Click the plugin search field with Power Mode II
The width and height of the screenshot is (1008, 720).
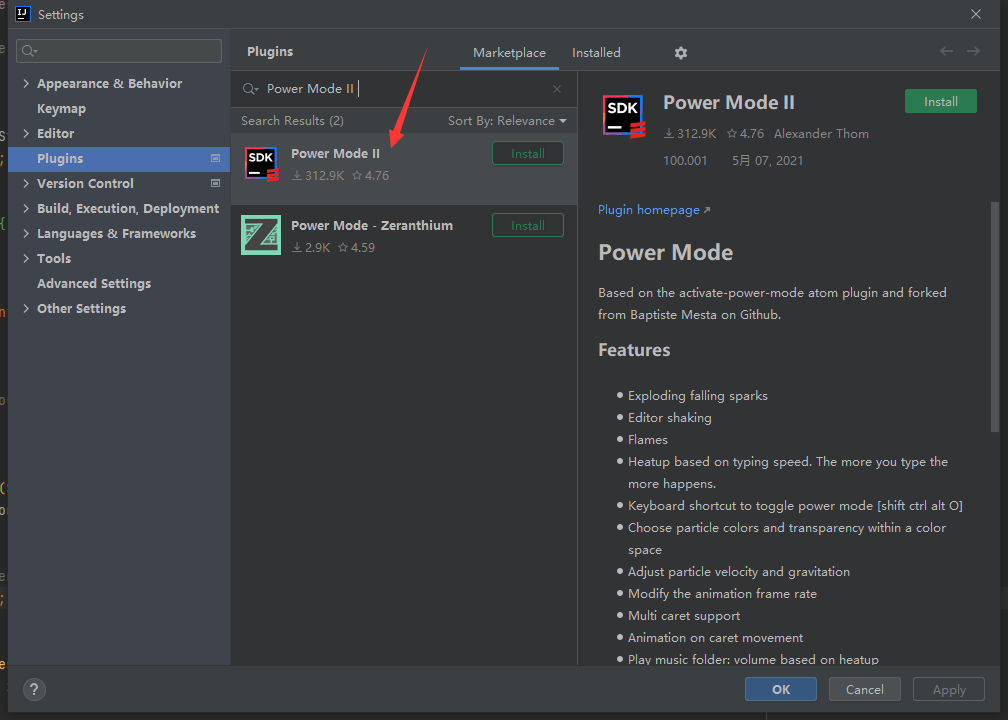click(x=404, y=89)
